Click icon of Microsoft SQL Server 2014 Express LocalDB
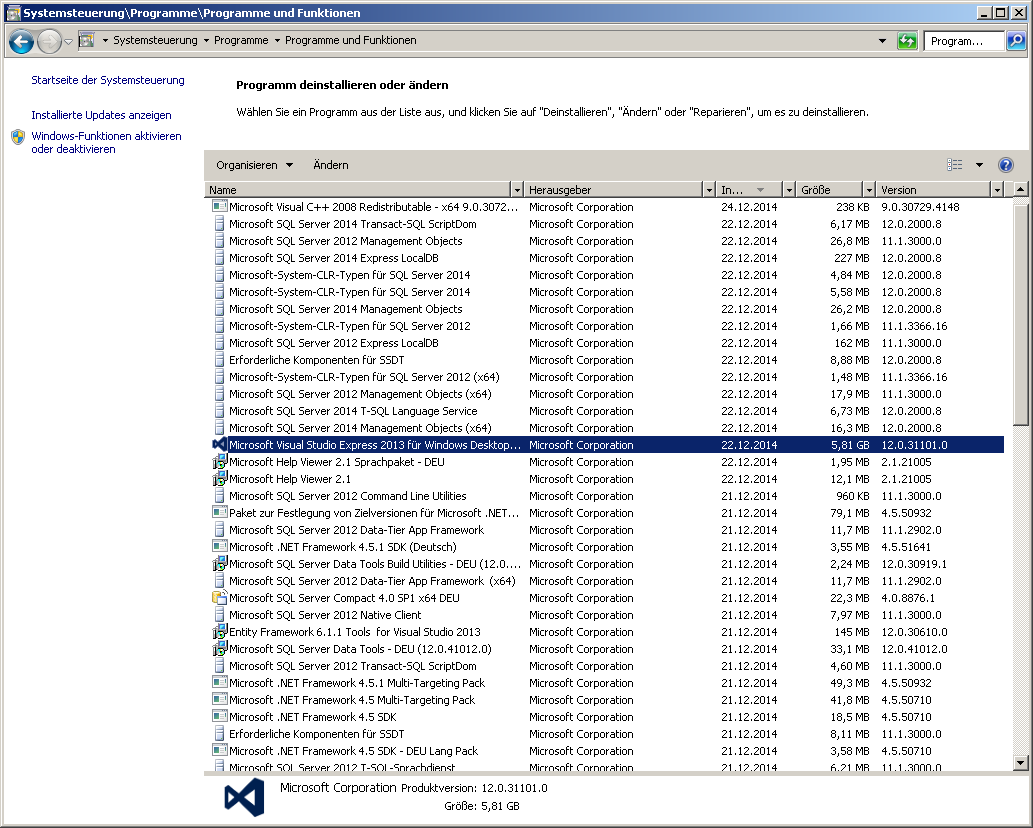Image resolution: width=1033 pixels, height=828 pixels. tap(219, 258)
